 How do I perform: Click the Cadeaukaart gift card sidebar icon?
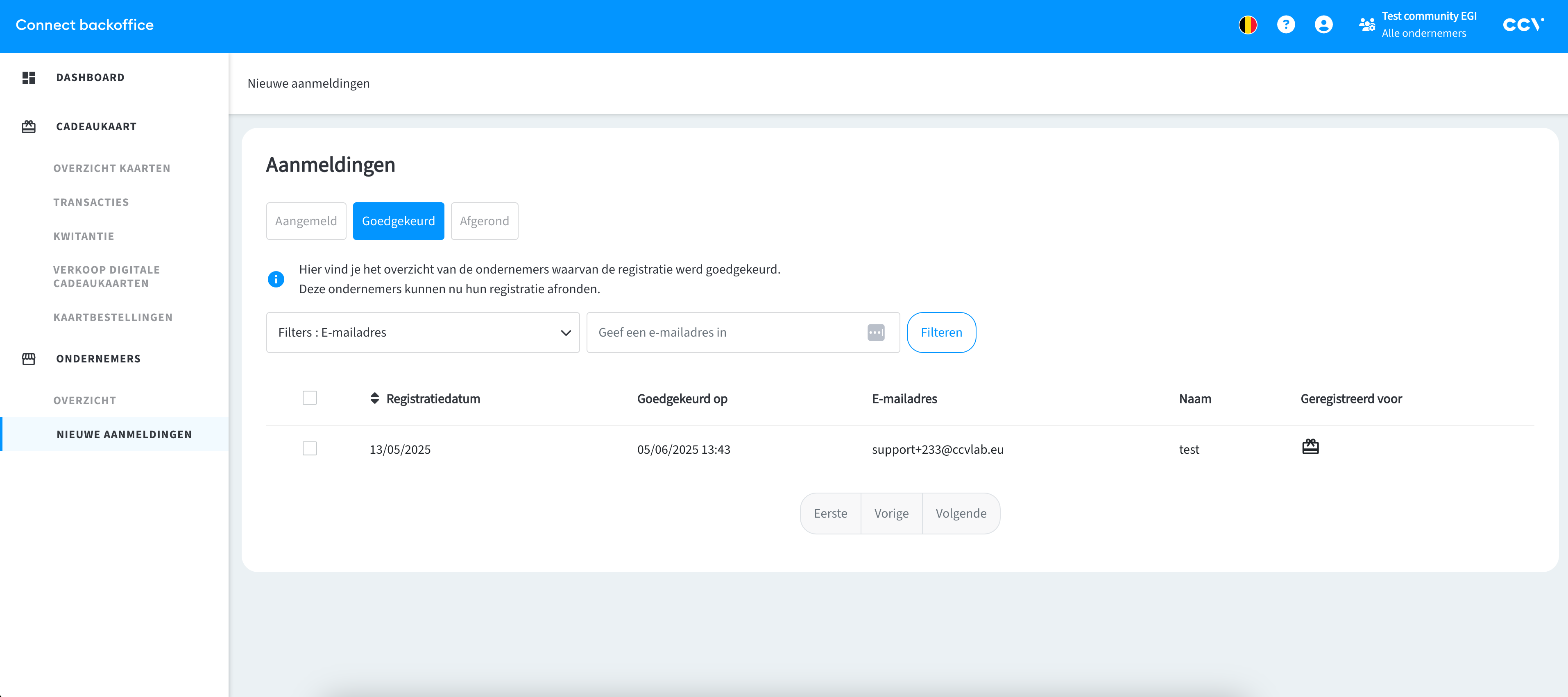29,127
